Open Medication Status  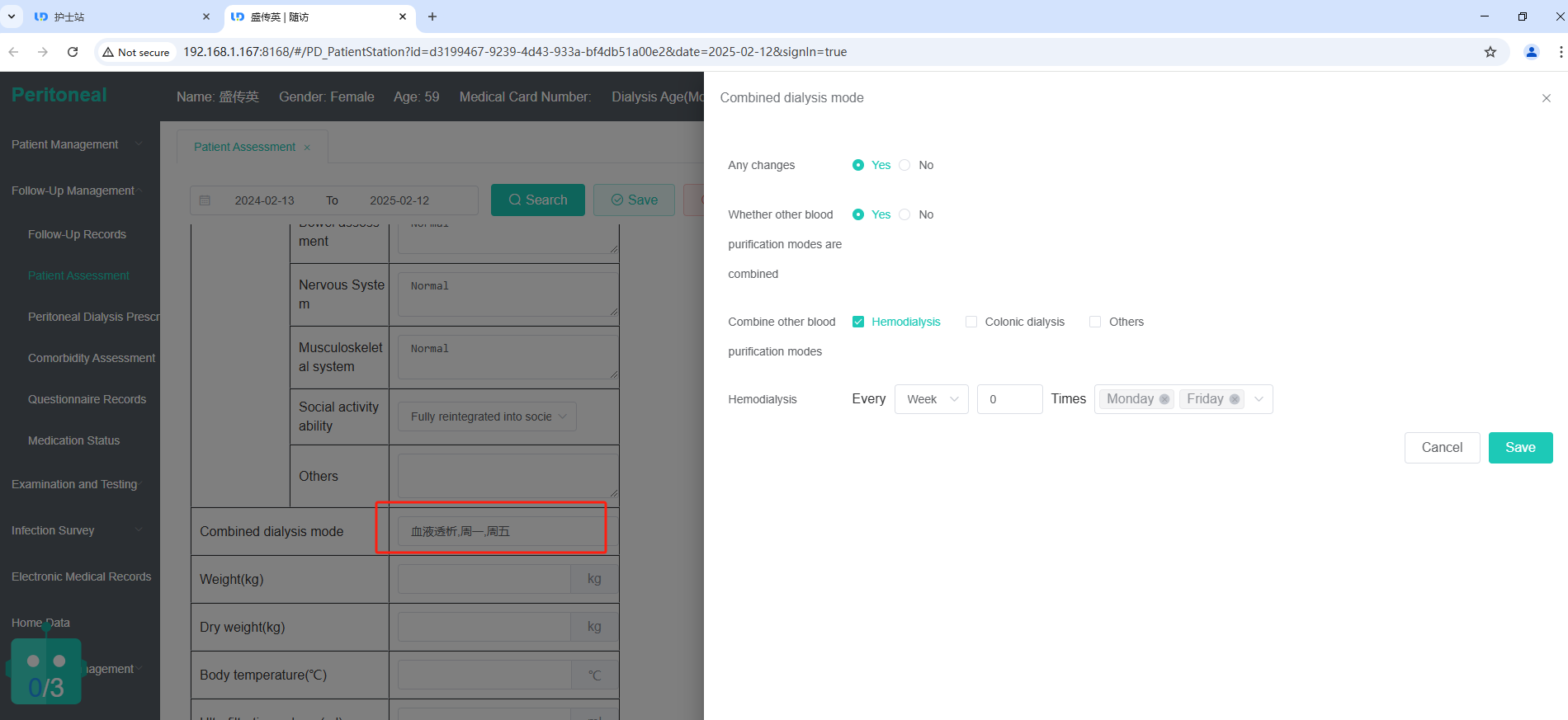tap(73, 440)
